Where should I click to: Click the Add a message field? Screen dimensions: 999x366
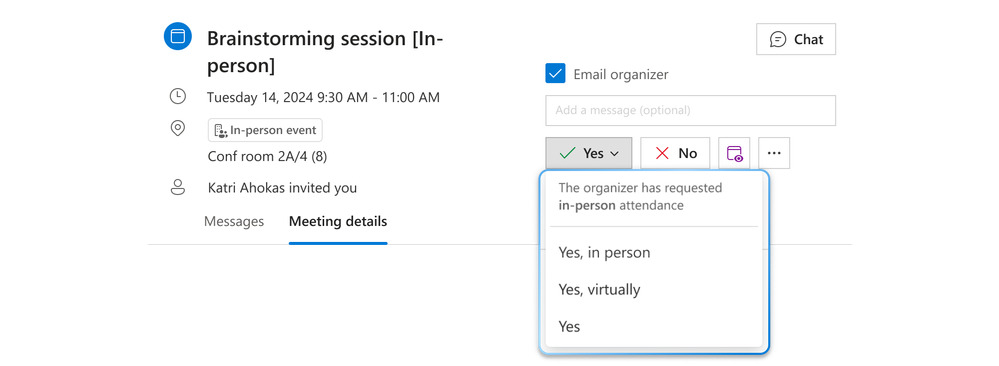(x=691, y=110)
